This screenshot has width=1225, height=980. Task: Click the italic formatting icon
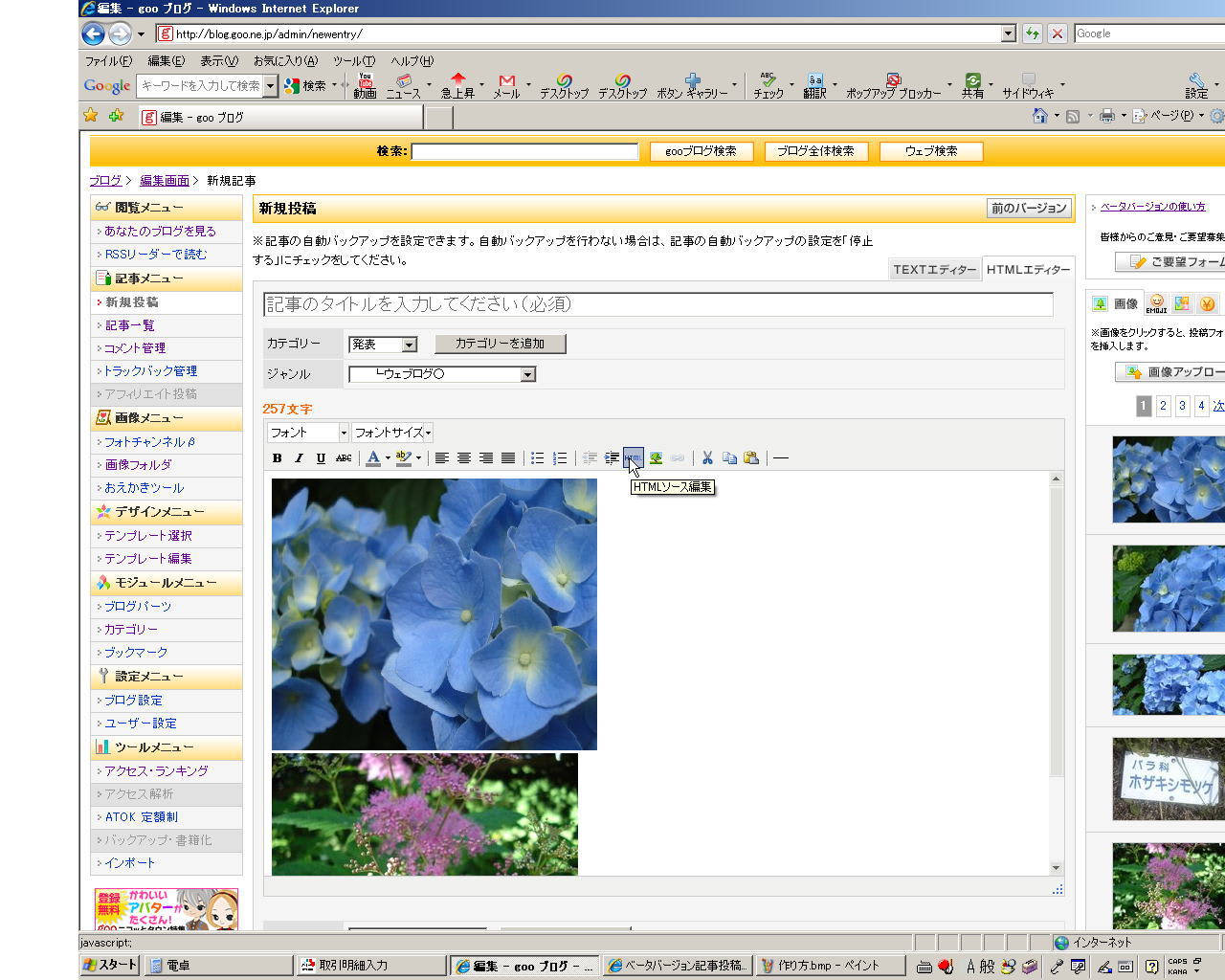[x=299, y=458]
